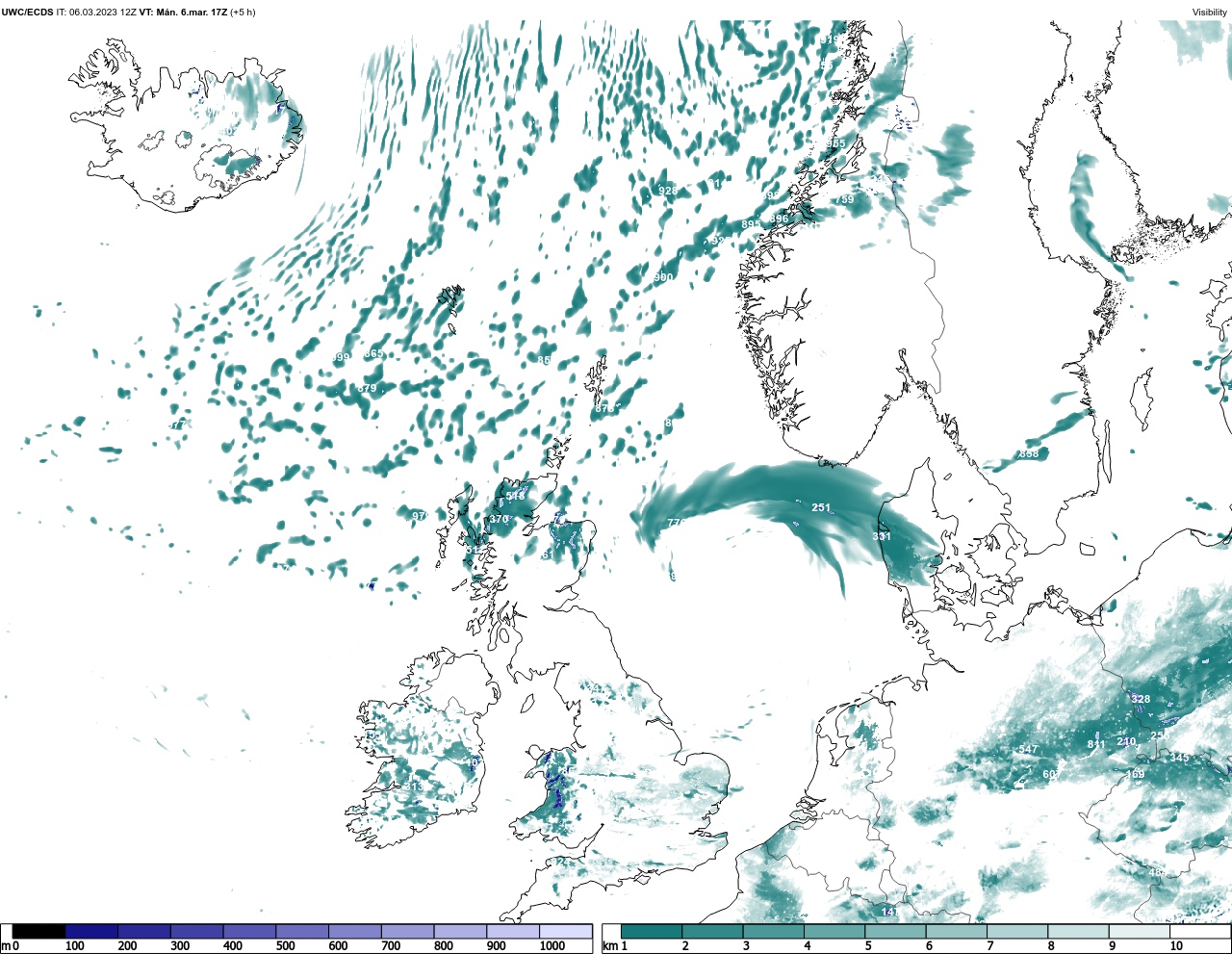Click the '500' tick label on the meter legend
1232x954 pixels.
[x=285, y=946]
